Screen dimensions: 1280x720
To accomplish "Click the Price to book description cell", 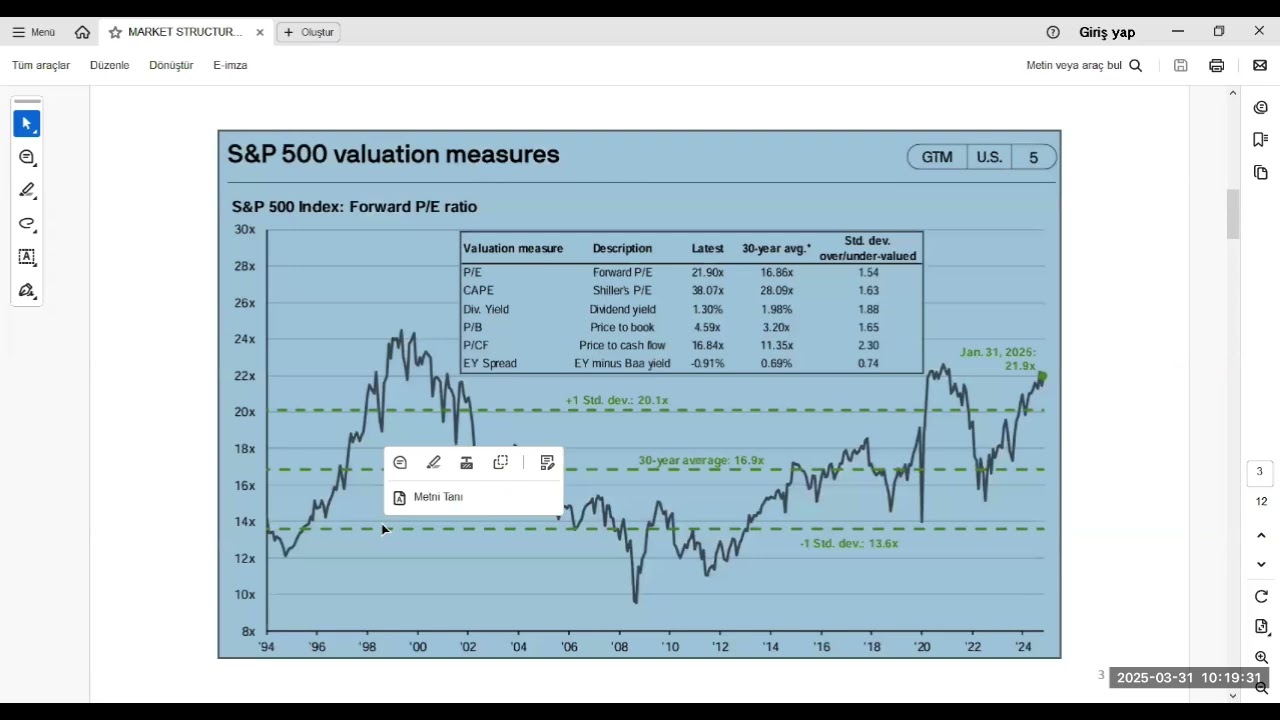I will [x=622, y=328].
